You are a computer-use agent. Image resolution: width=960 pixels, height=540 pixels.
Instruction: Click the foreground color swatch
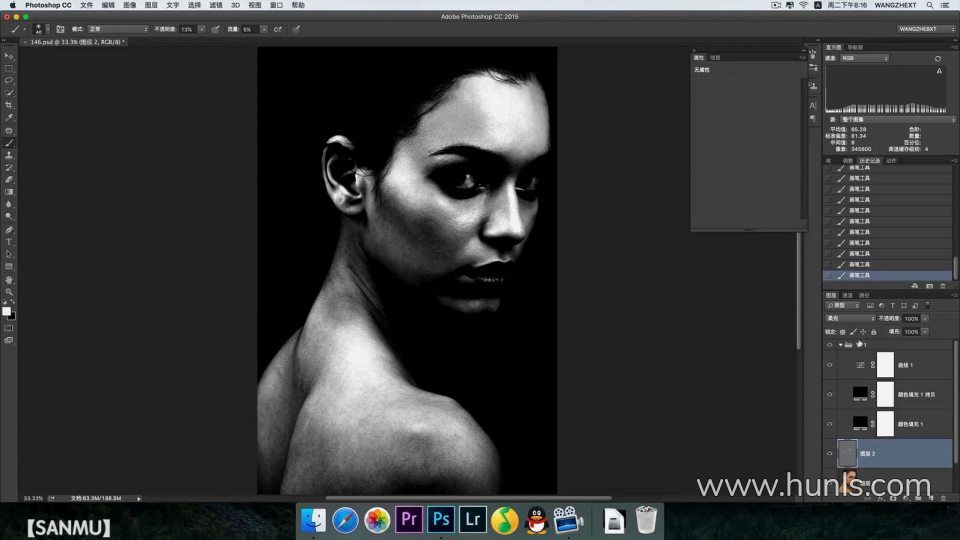click(6, 311)
